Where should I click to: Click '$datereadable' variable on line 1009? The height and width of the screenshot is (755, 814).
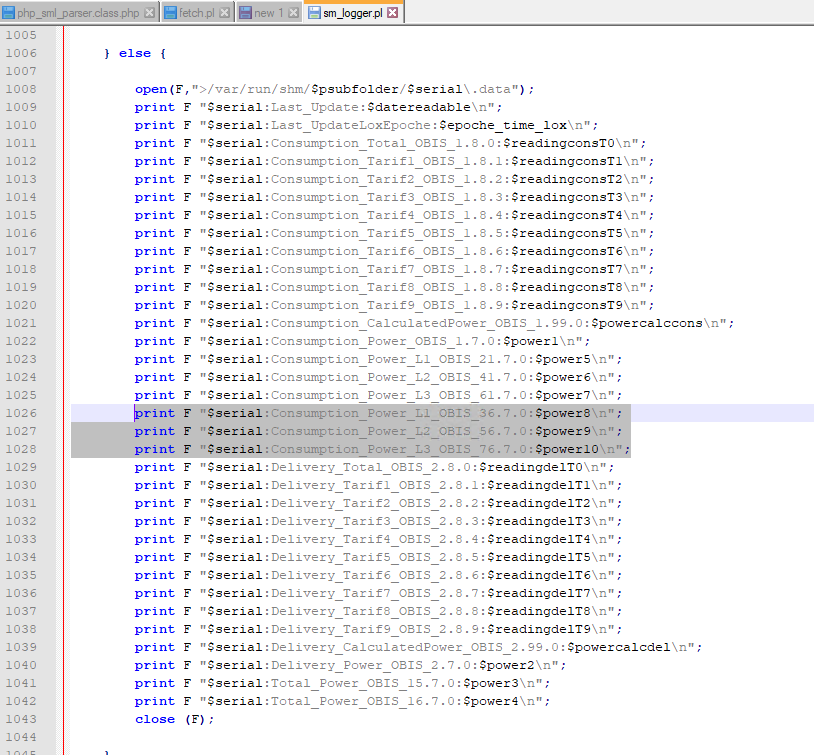[418, 107]
